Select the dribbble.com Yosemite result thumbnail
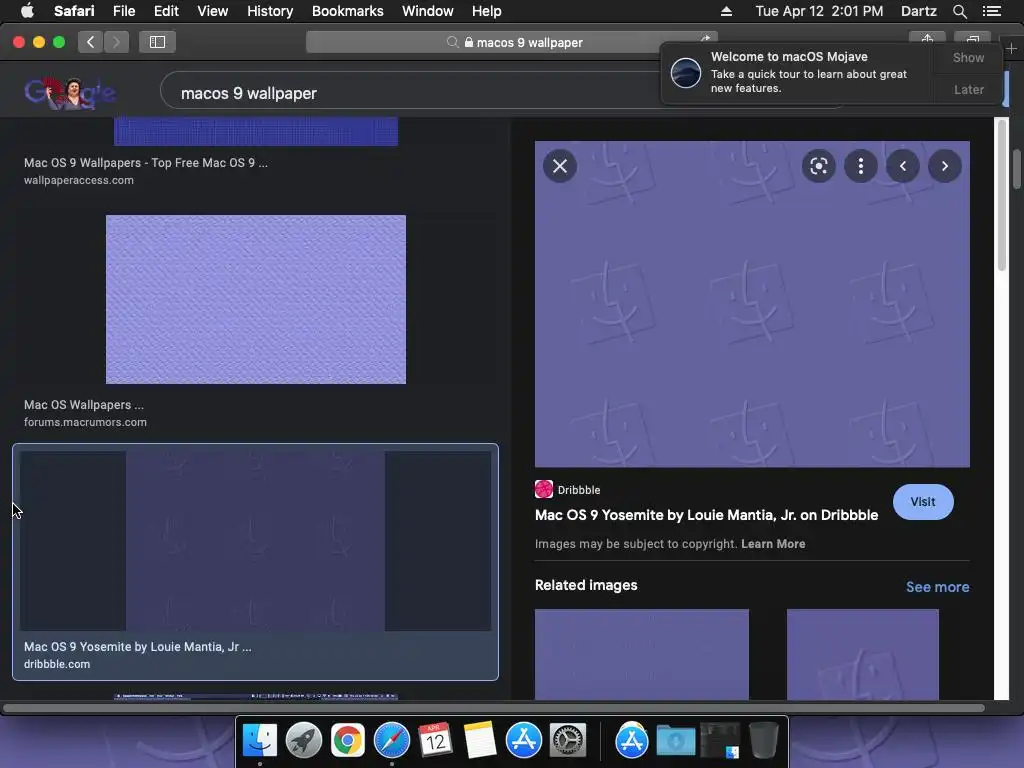 (255, 541)
